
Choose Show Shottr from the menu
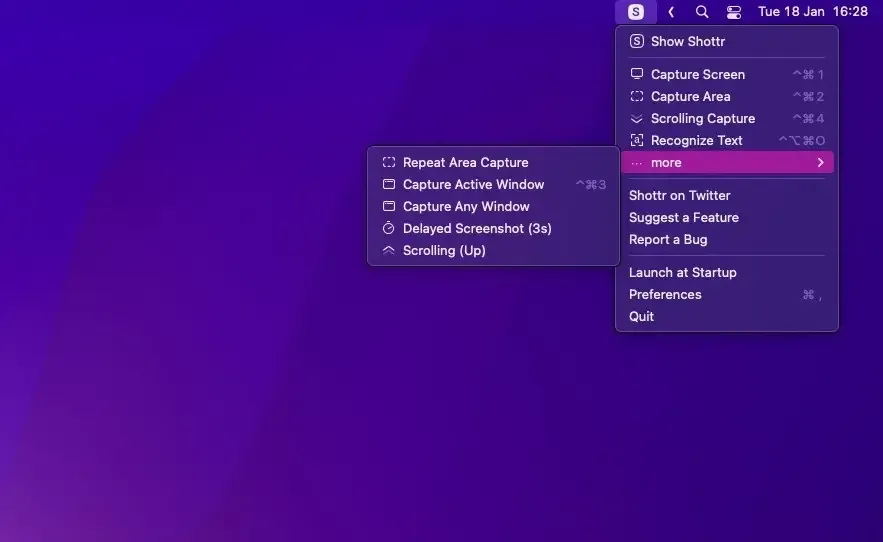(x=726, y=41)
